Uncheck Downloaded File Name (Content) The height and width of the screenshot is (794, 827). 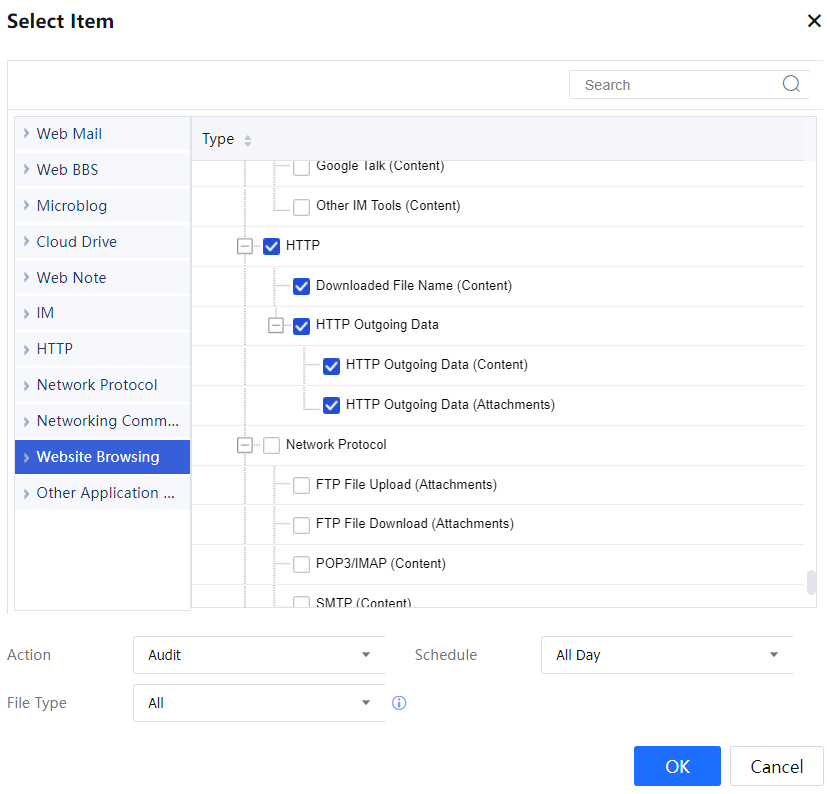301,286
